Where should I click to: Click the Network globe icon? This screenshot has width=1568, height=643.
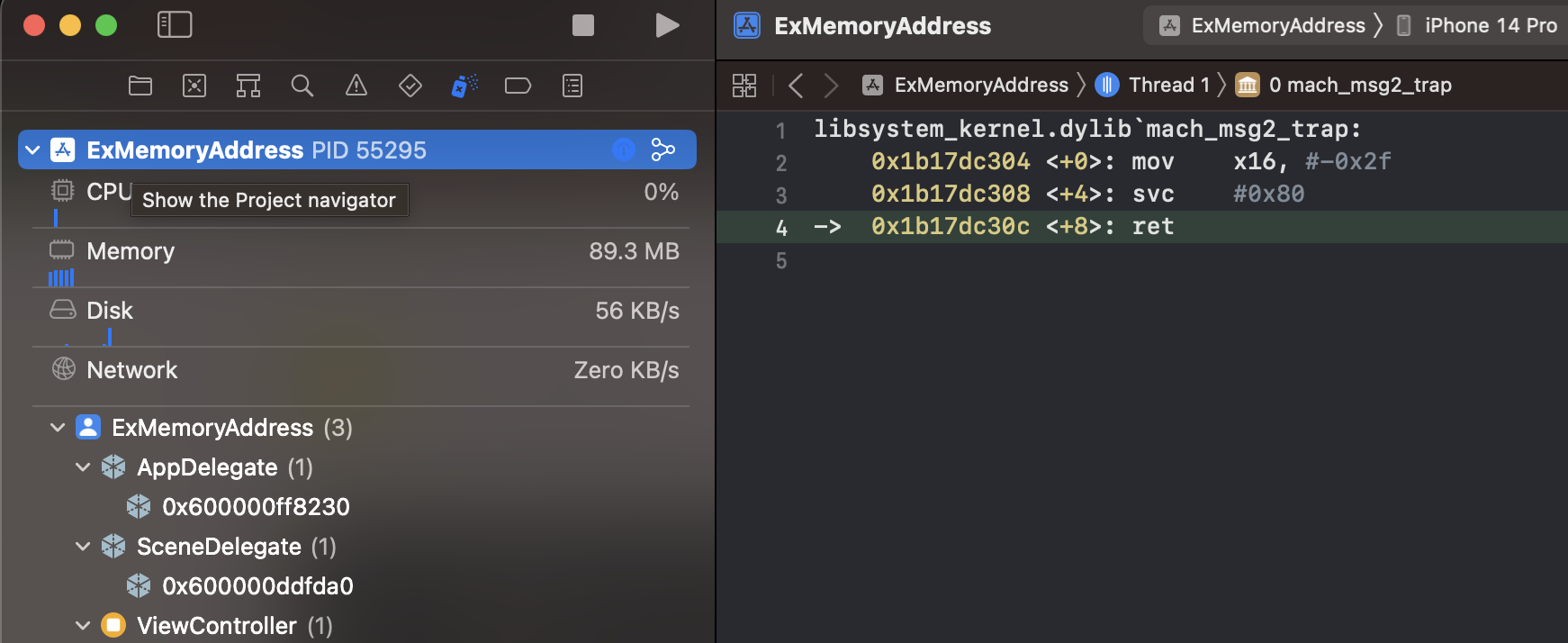click(x=64, y=368)
